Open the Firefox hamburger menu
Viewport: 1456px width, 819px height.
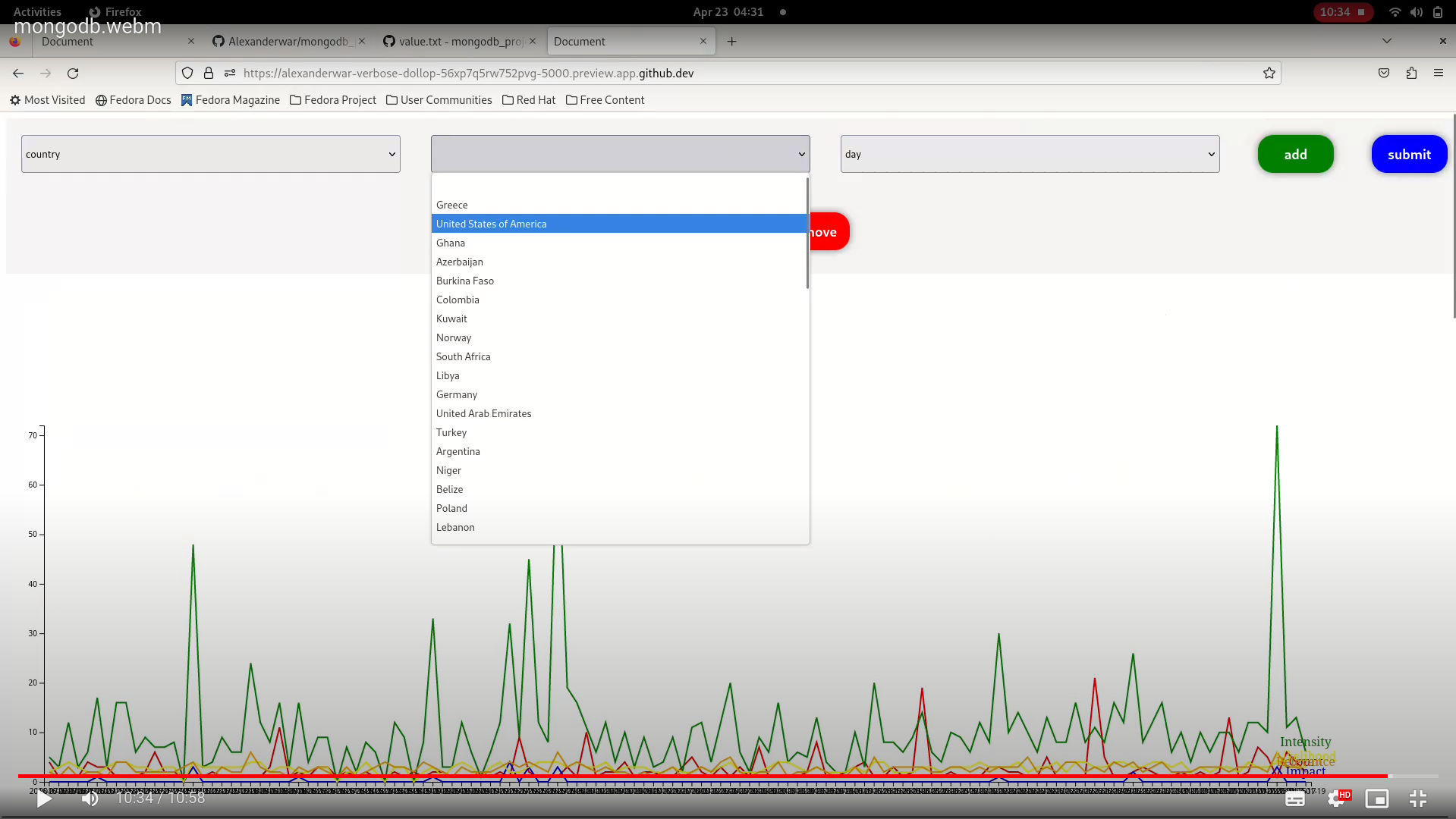click(x=1438, y=74)
